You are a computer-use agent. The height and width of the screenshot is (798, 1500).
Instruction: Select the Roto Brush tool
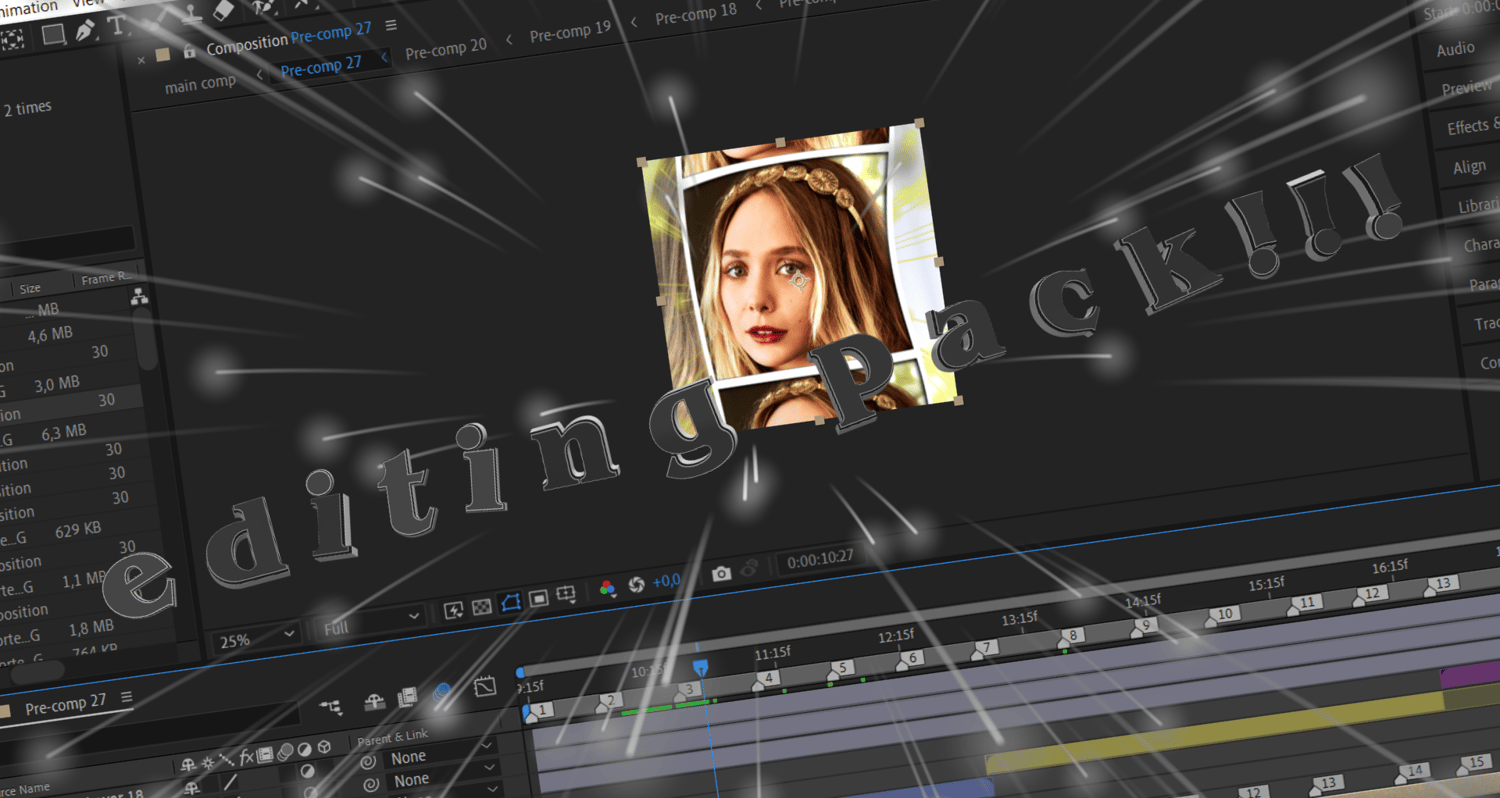tap(263, 5)
